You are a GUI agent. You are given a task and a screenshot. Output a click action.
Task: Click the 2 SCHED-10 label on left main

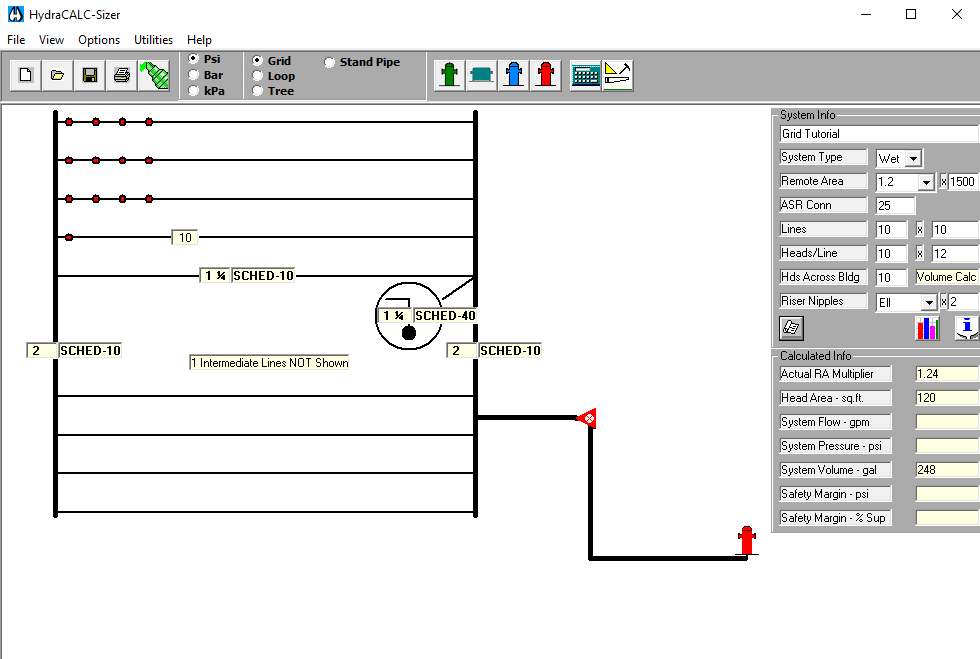coord(75,351)
